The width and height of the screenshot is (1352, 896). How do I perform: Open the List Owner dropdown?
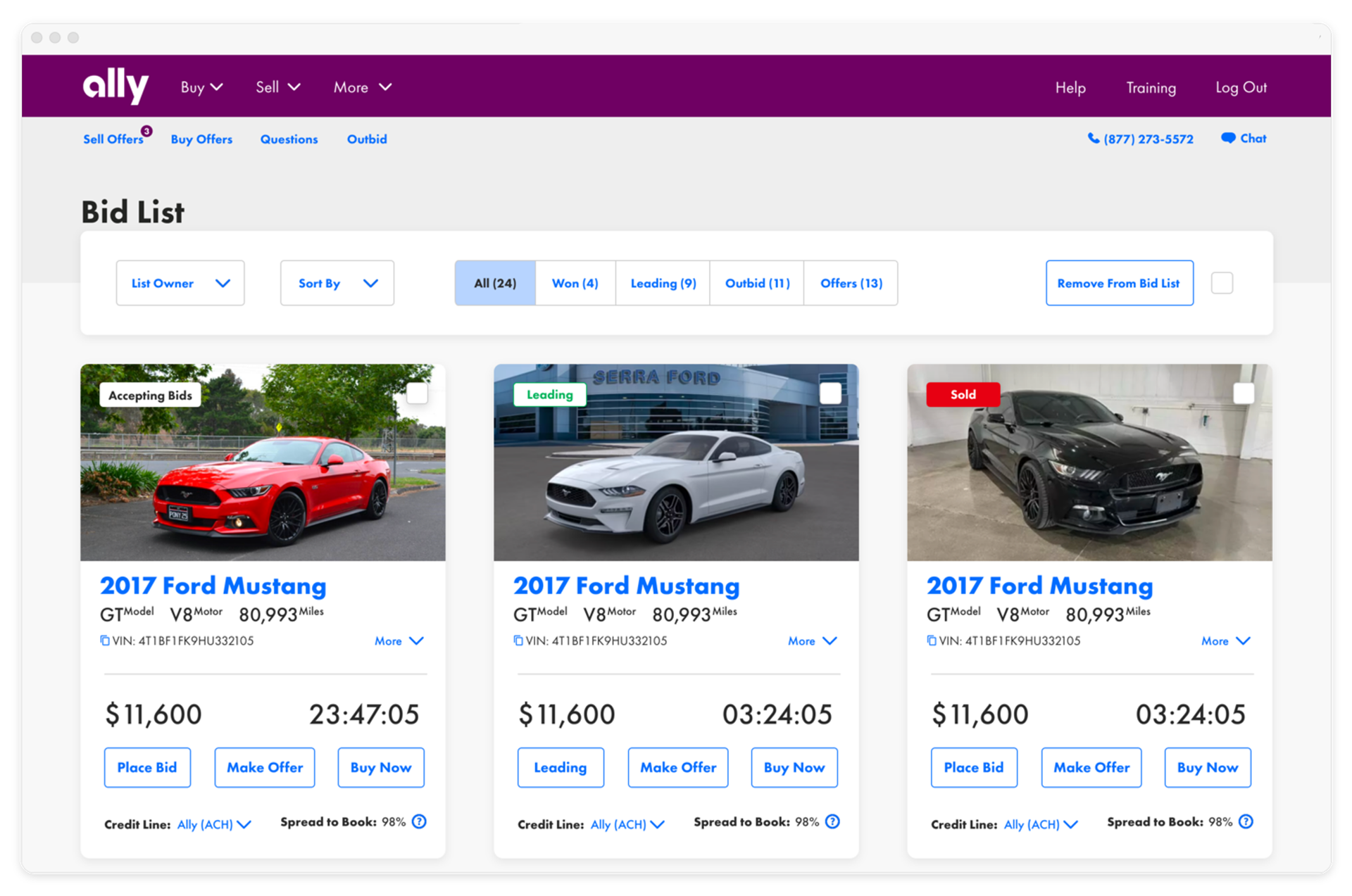180,283
